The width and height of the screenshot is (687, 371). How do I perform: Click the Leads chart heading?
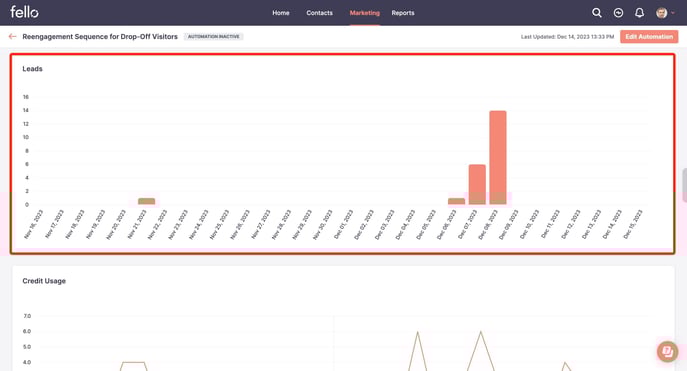coord(32,69)
